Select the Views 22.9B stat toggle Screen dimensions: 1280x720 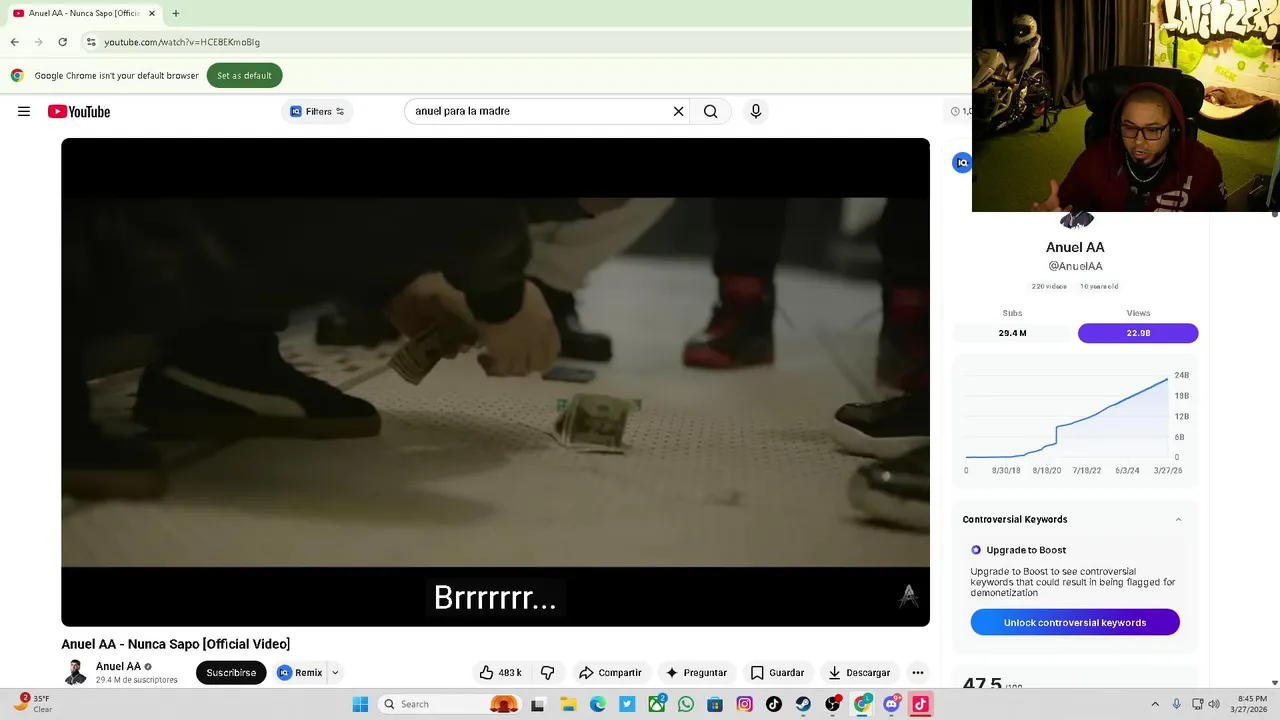tap(1138, 333)
